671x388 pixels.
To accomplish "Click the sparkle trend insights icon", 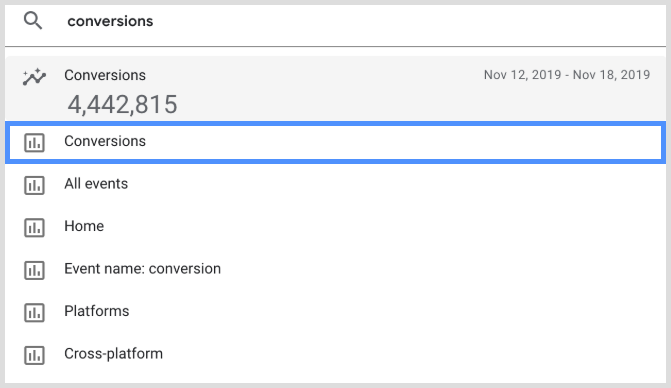I will (34, 77).
